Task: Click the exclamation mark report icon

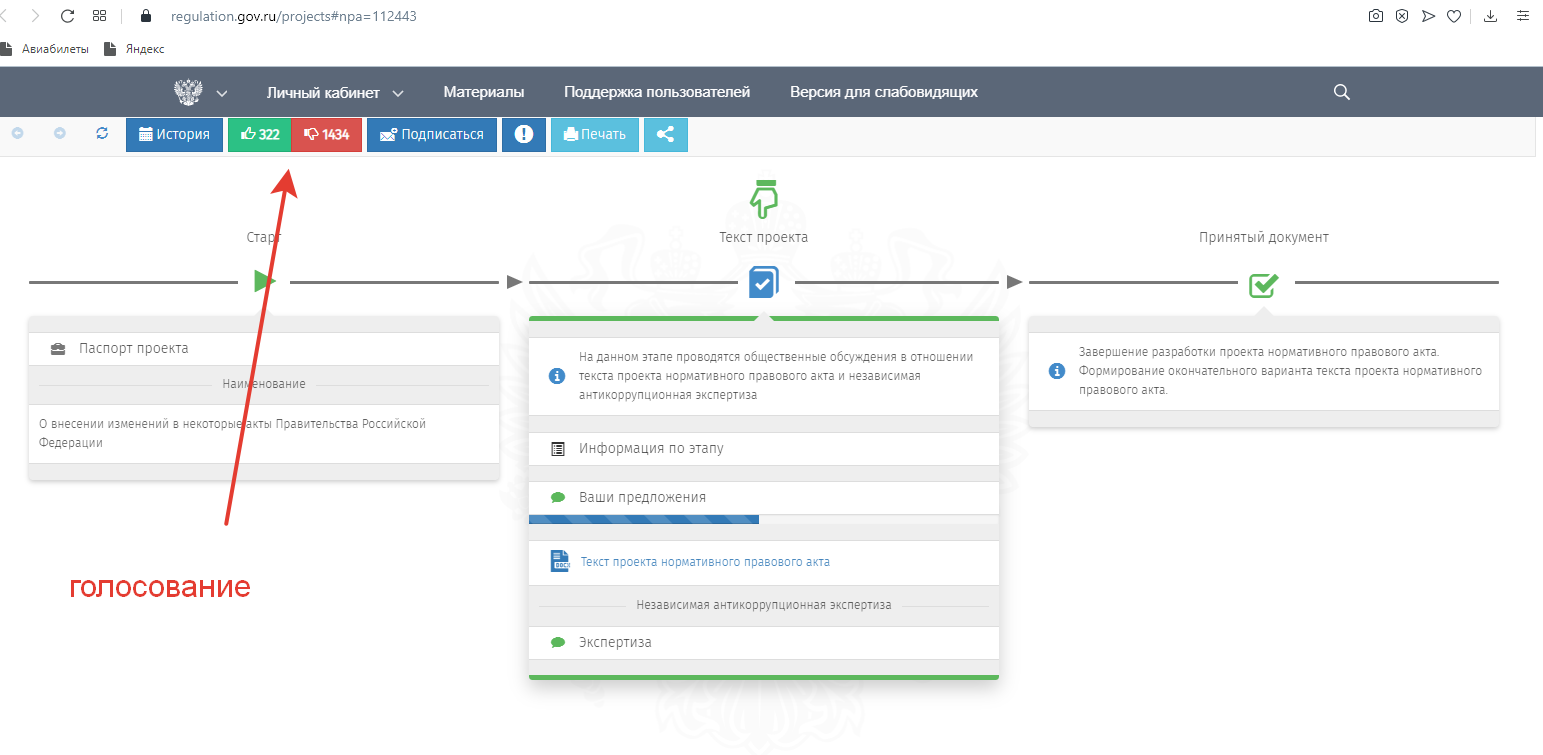Action: 523,135
